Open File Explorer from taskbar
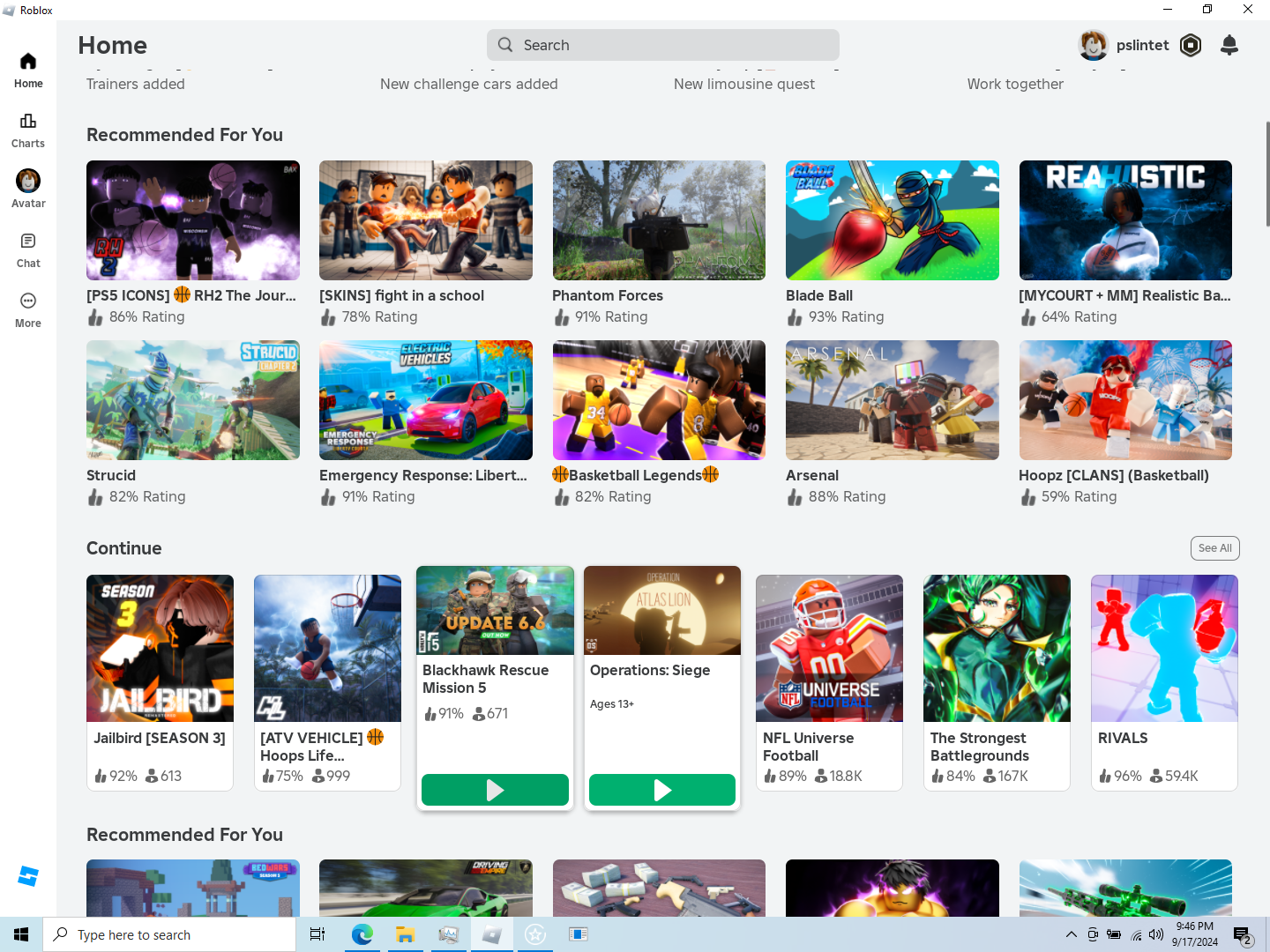This screenshot has width=1270, height=952. pyautogui.click(x=405, y=934)
